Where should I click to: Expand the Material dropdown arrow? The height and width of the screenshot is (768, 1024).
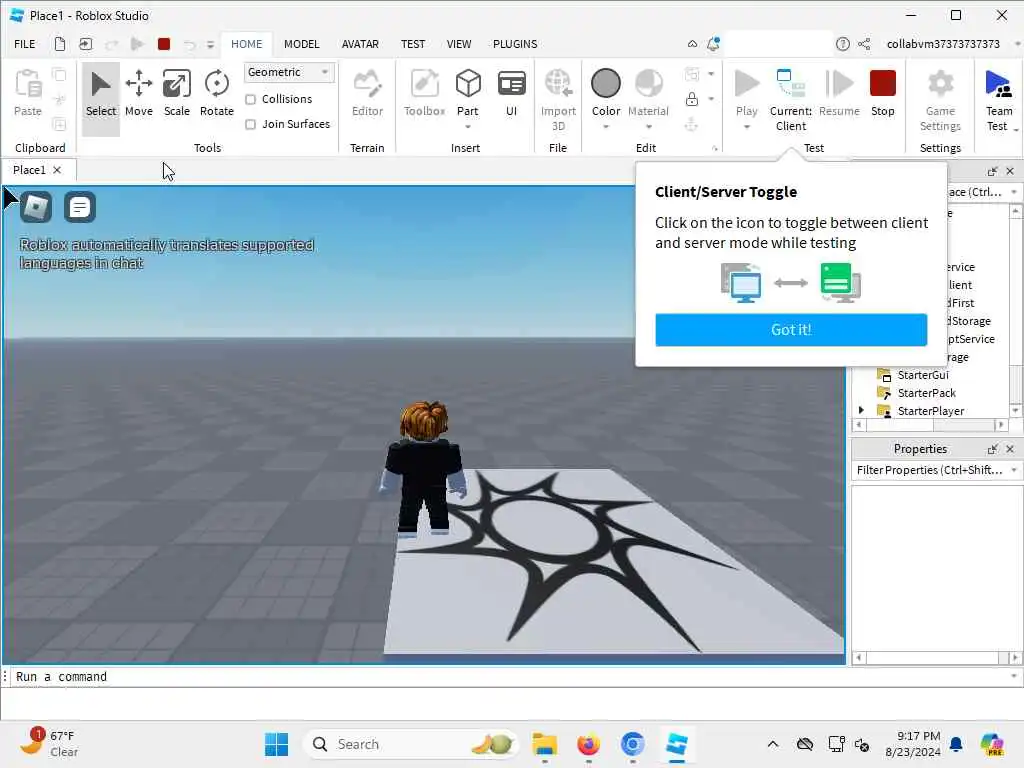tap(648, 127)
